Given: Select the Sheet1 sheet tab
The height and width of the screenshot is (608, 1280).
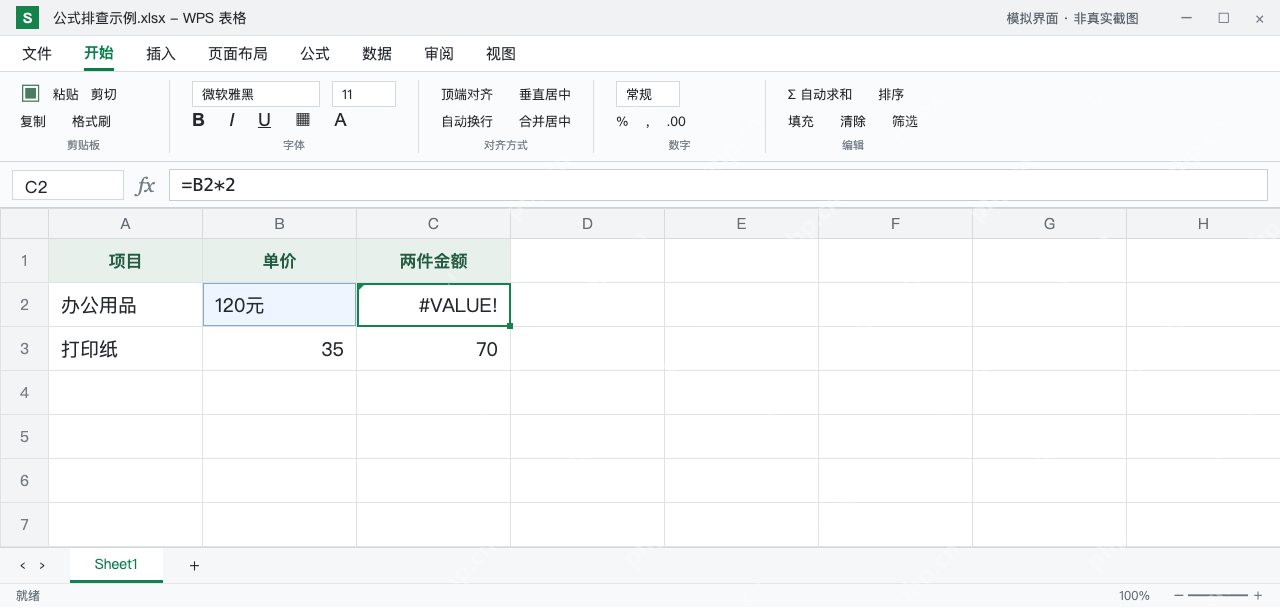Looking at the screenshot, I should [x=116, y=565].
